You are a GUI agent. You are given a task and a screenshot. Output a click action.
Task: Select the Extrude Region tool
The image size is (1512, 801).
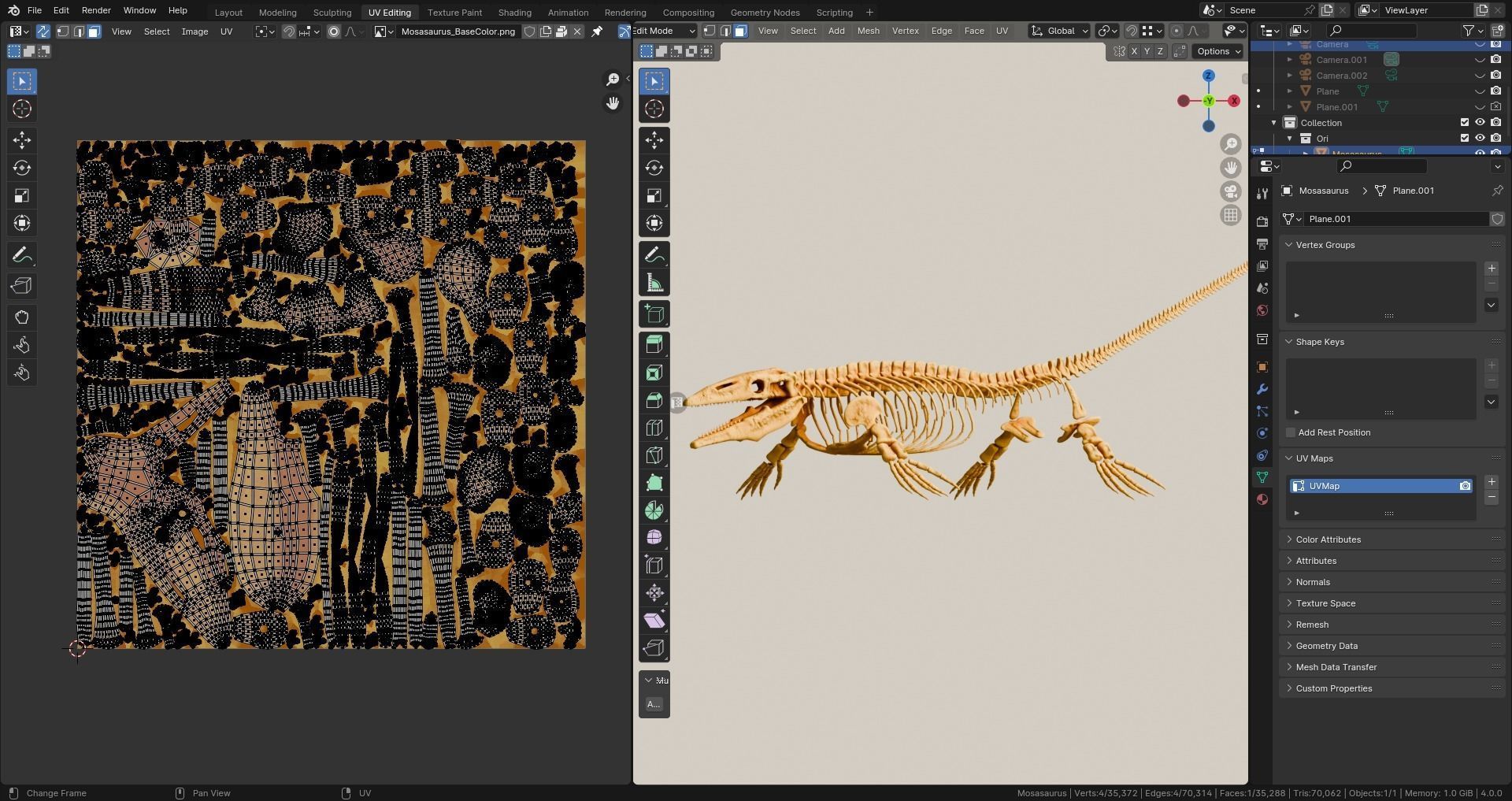tap(654, 345)
